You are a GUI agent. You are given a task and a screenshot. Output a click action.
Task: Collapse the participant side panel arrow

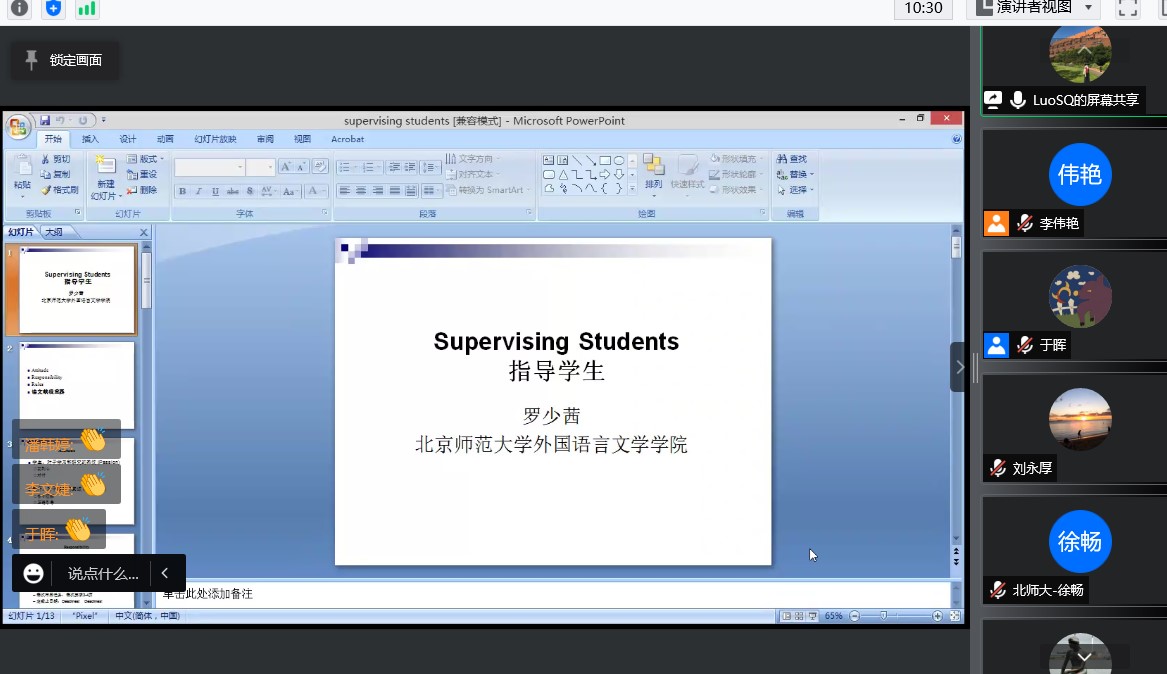(959, 367)
